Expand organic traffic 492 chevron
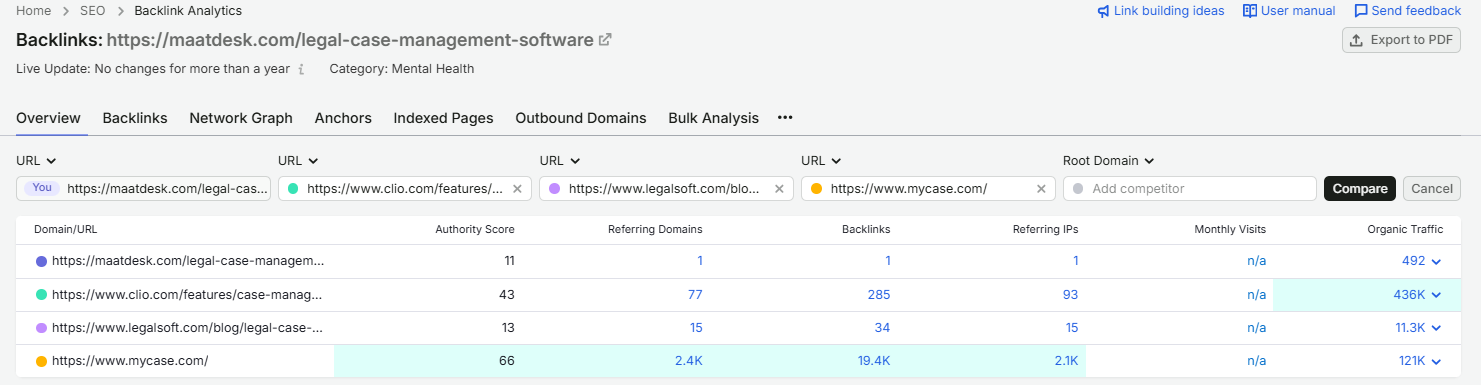The height and width of the screenshot is (385, 1481). (1437, 261)
